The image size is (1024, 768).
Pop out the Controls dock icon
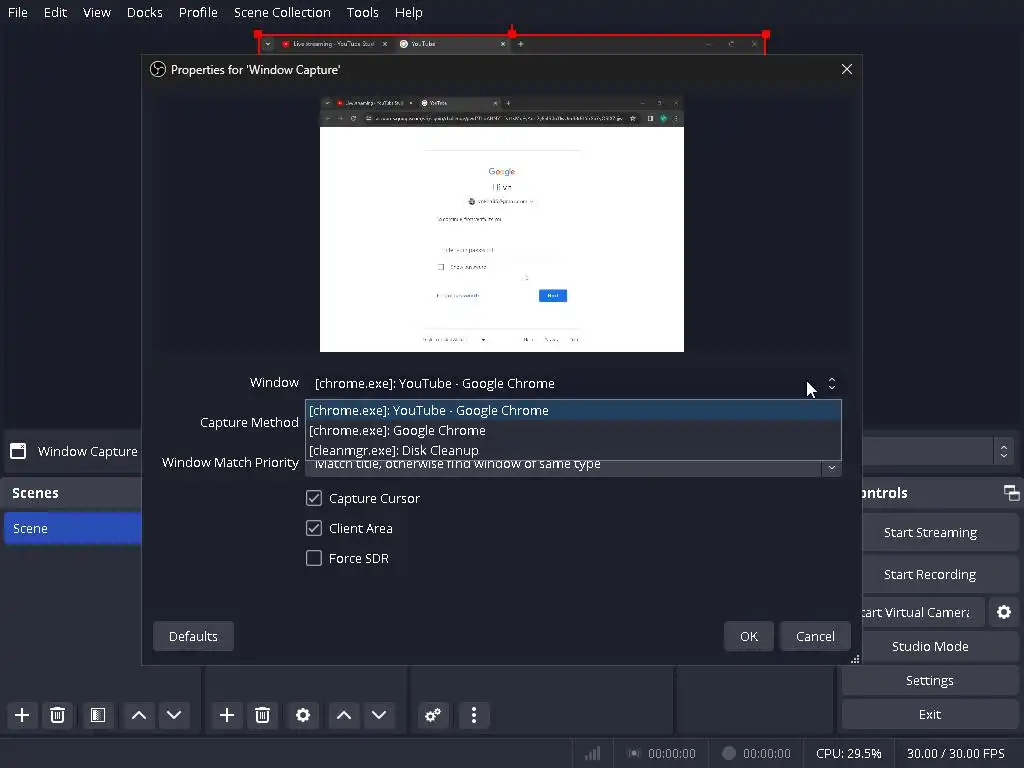(1012, 493)
